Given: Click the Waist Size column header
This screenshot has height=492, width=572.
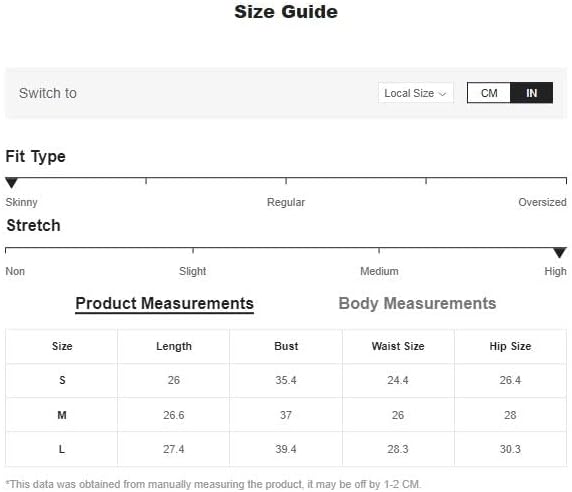Looking at the screenshot, I should [398, 346].
